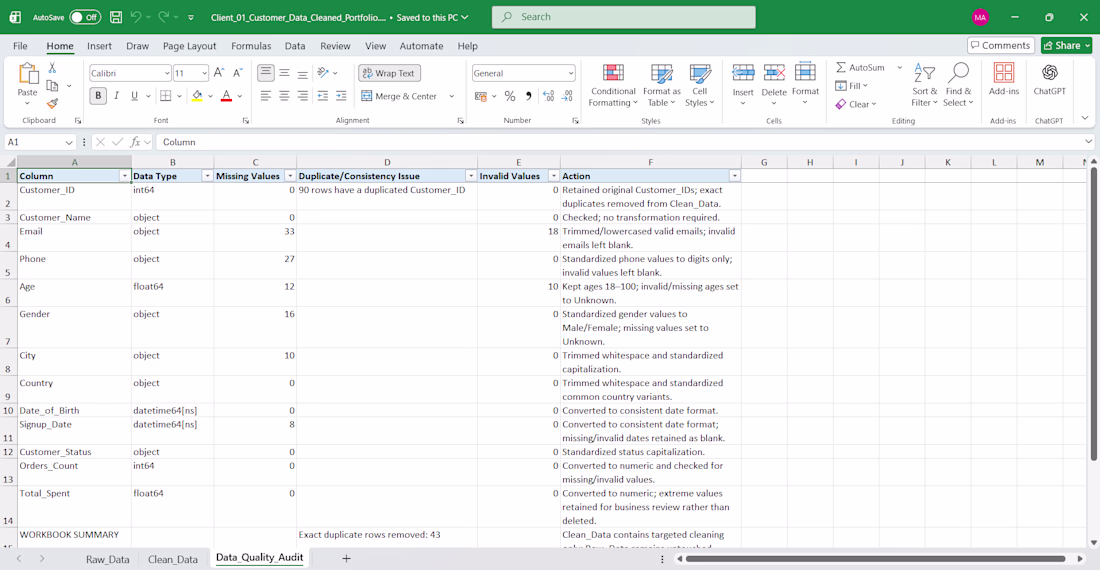Click Find & Select magnifier icon
The image size is (1100, 570).
click(958, 73)
